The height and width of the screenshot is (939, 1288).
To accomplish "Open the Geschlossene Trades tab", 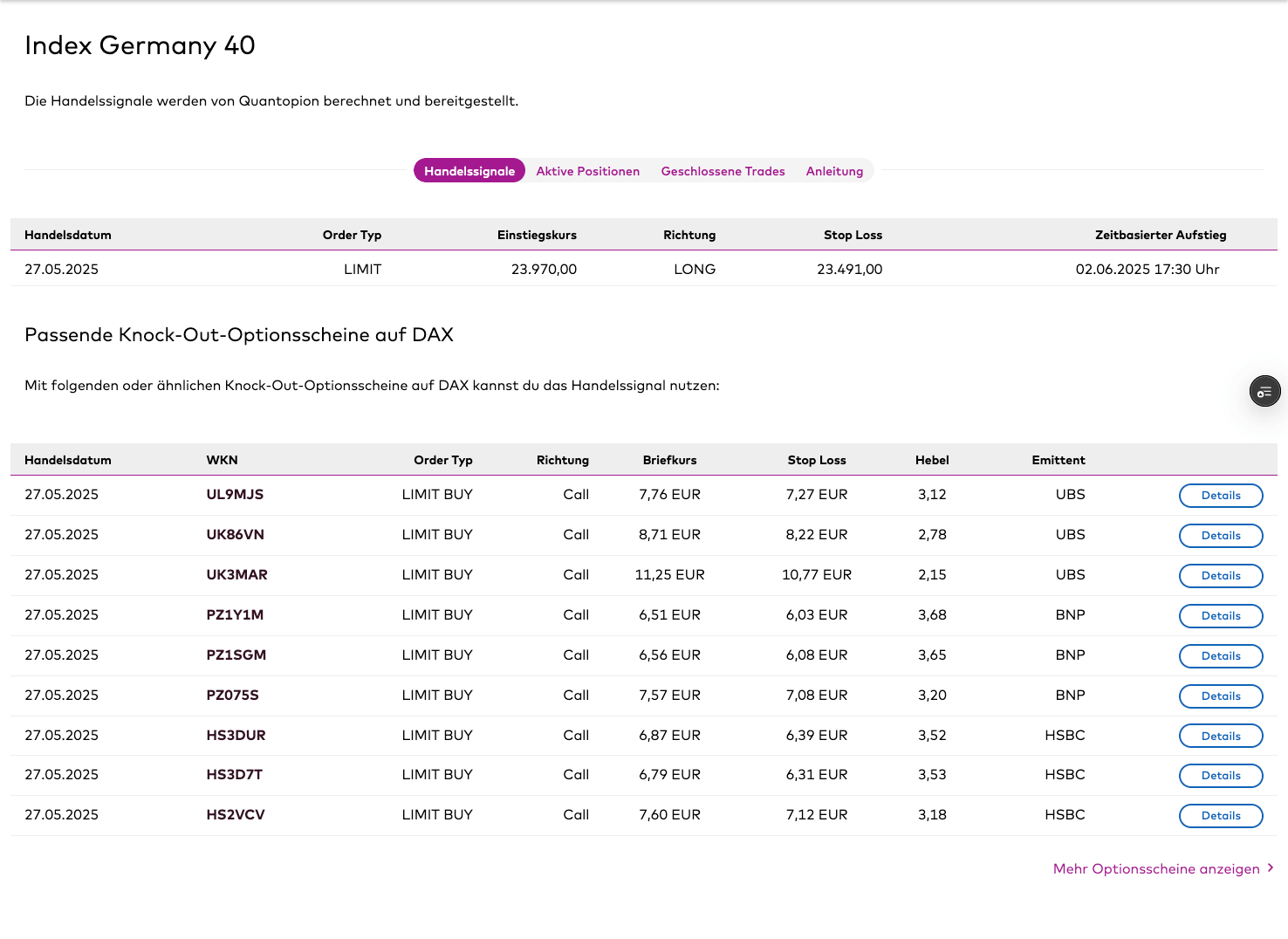I will click(723, 171).
